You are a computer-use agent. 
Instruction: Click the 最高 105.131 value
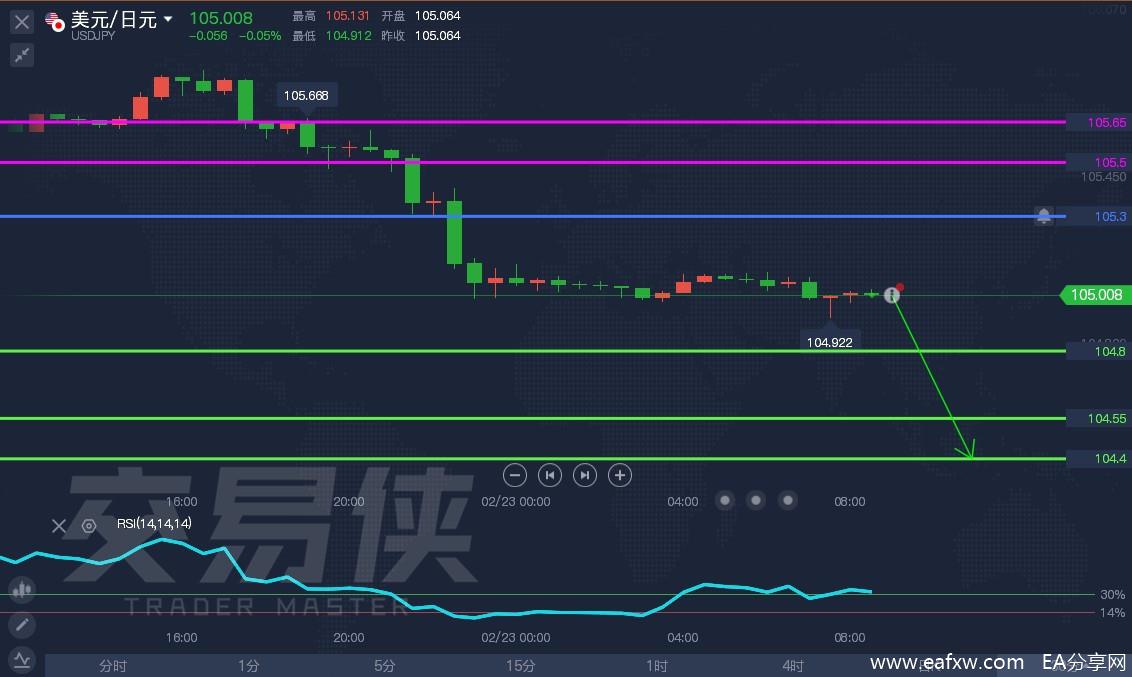(x=347, y=15)
